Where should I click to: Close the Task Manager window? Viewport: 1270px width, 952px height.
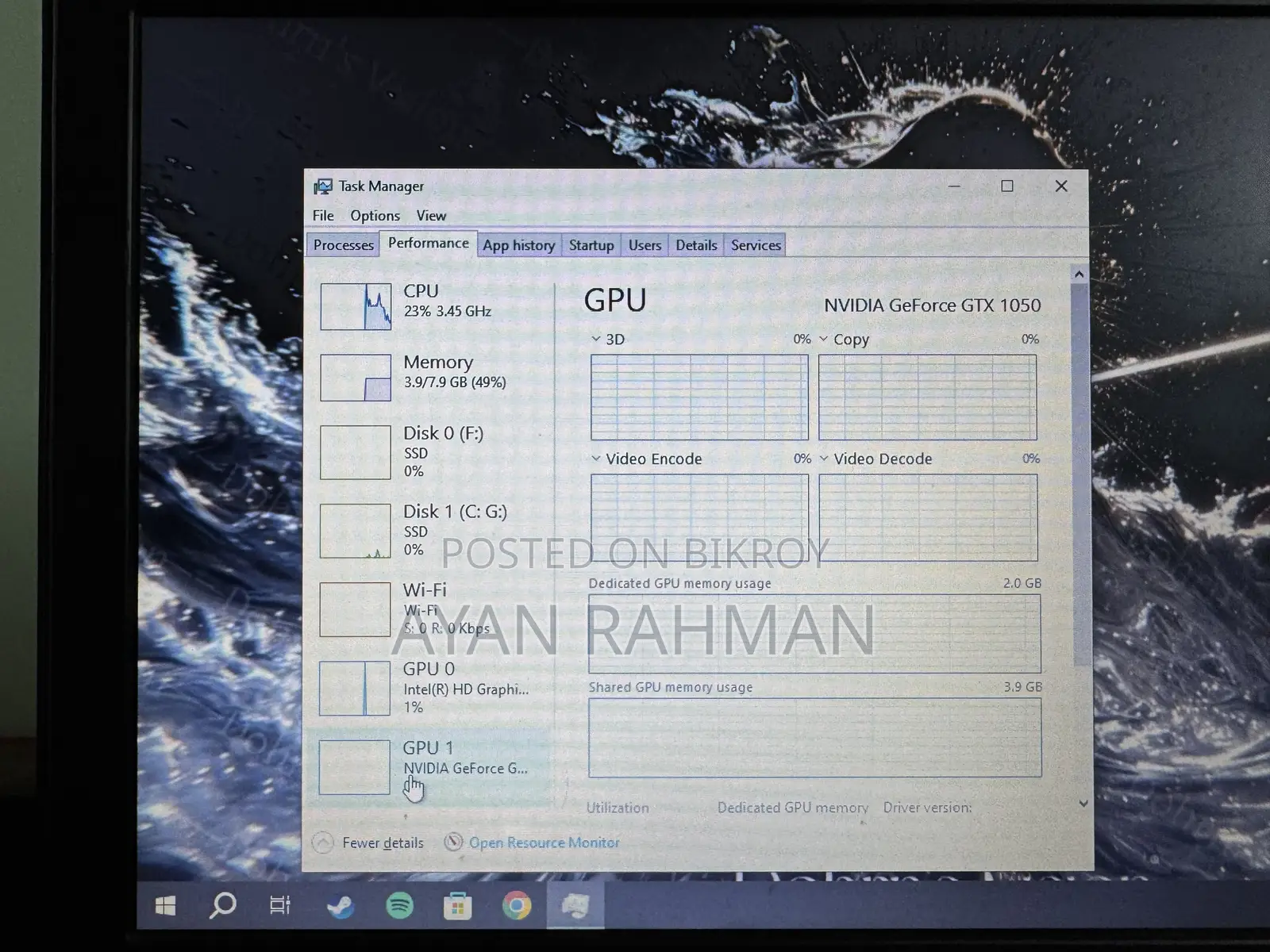click(1061, 186)
